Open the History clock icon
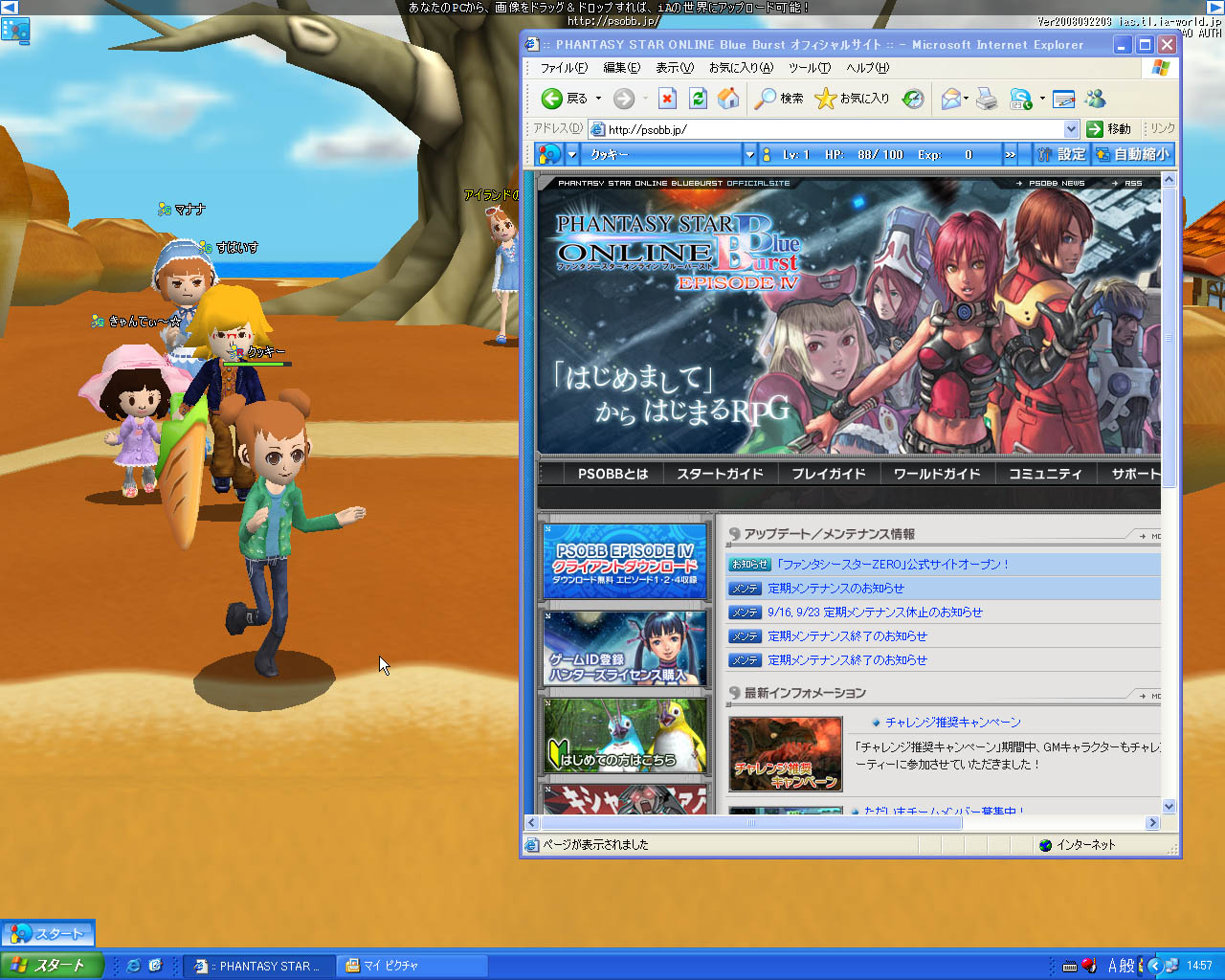Screen dimensions: 1225x980 click(913, 99)
